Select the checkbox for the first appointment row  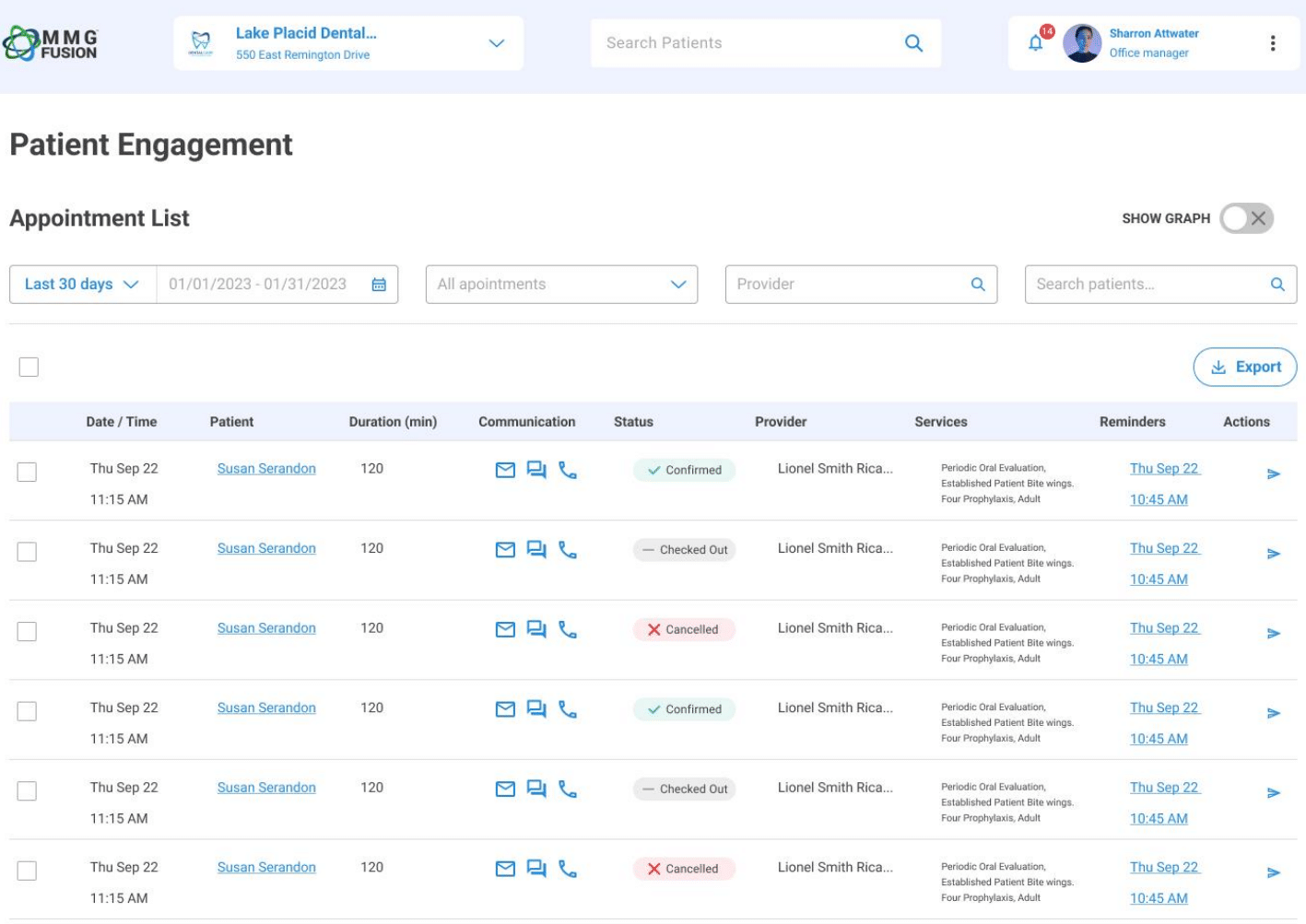(28, 472)
